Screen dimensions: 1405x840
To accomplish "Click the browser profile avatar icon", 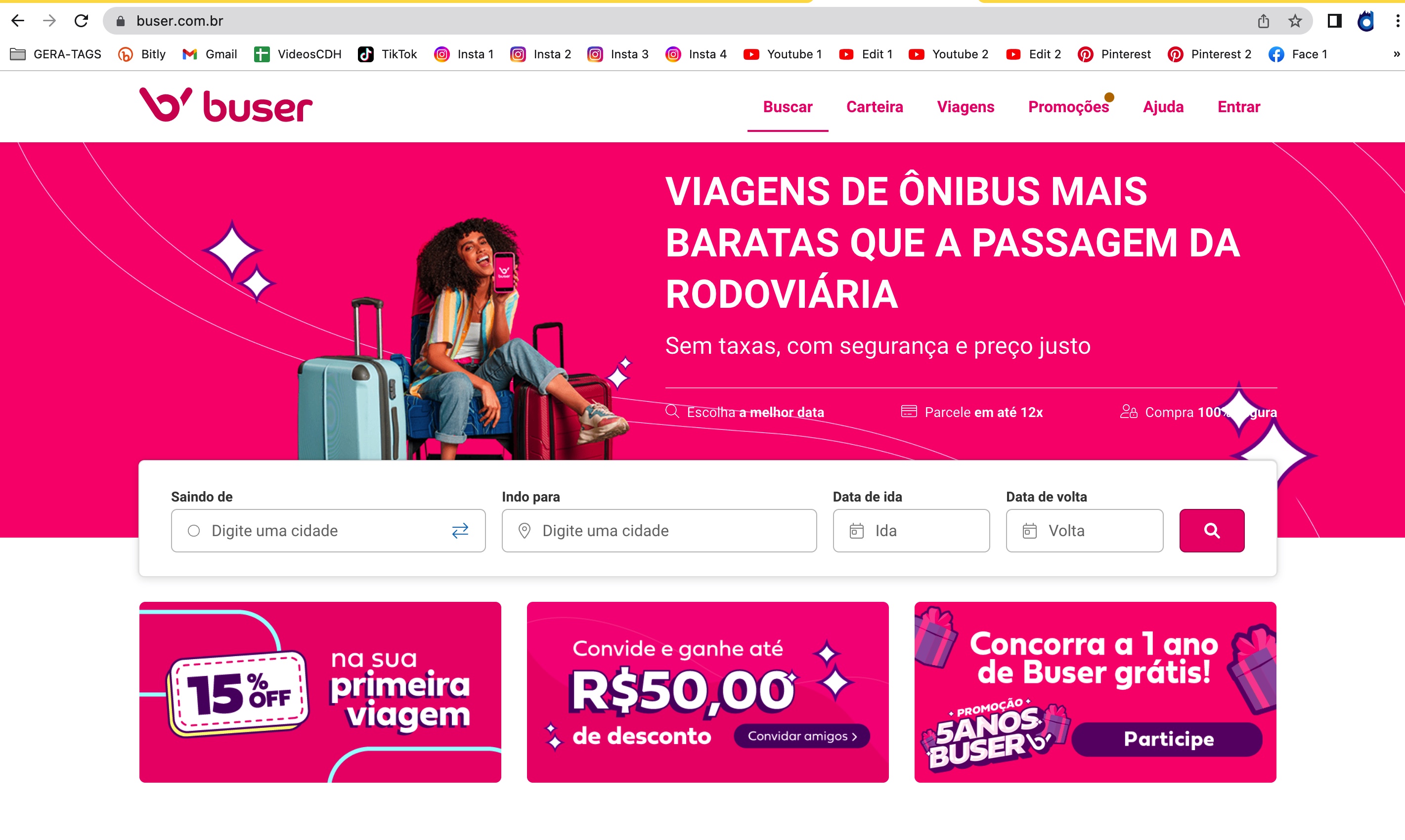I will pos(1366,21).
